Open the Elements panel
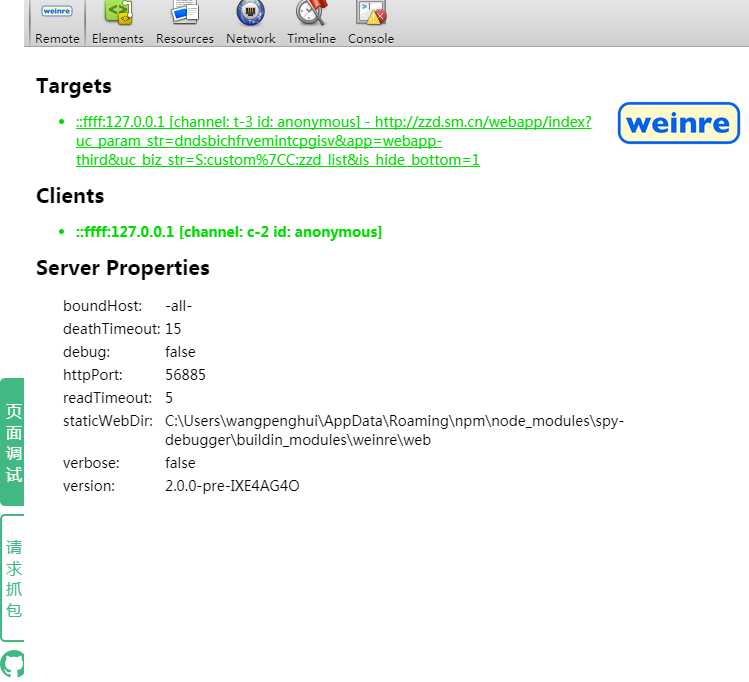This screenshot has width=749, height=682. click(118, 23)
